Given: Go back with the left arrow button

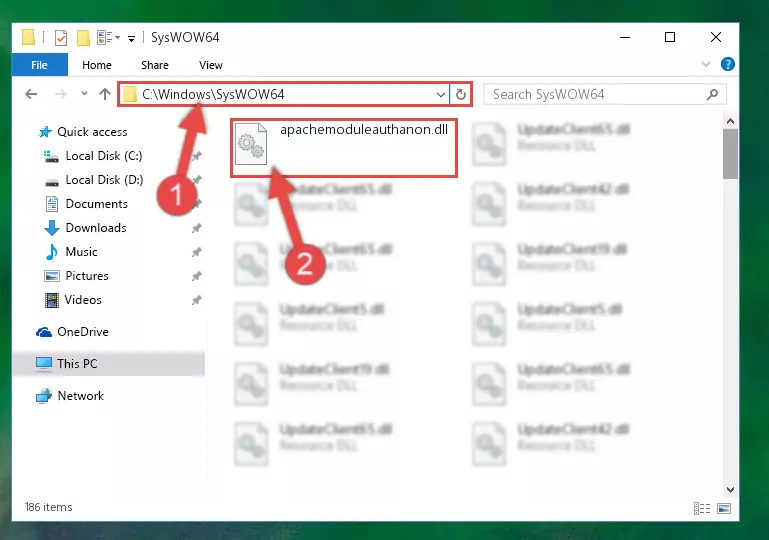Looking at the screenshot, I should [31, 94].
